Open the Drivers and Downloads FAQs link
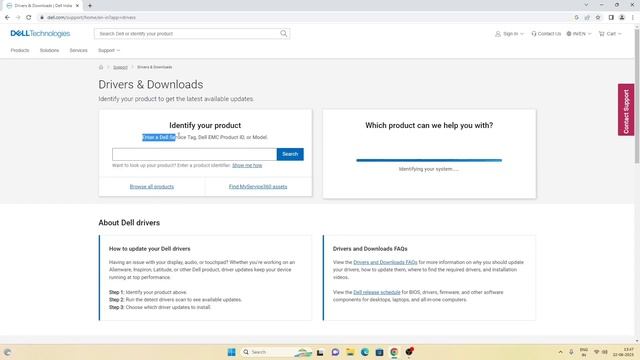The height and width of the screenshot is (360, 640). [x=385, y=262]
